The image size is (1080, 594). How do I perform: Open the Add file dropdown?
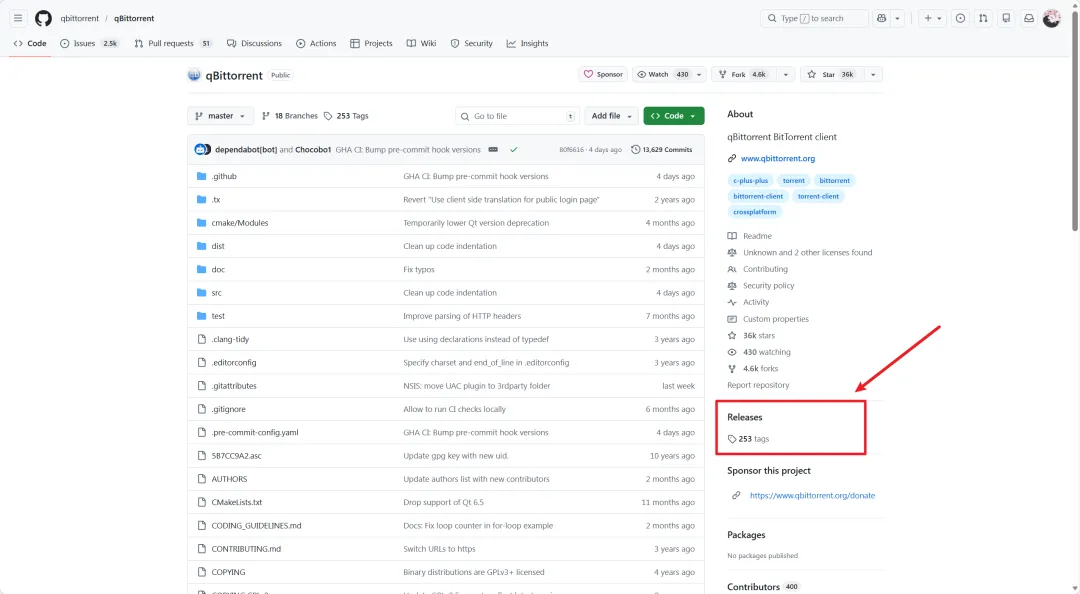pyautogui.click(x=611, y=116)
